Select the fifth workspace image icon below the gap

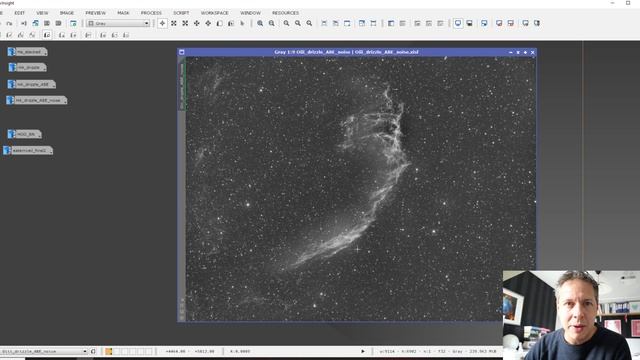coord(24,134)
